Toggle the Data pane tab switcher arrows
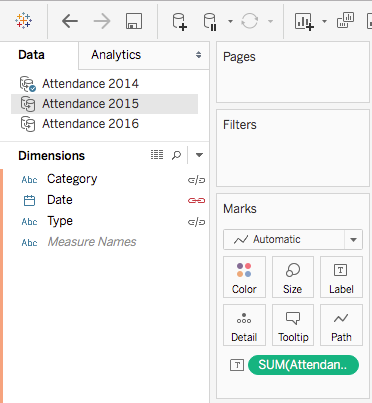Screen dimensions: 372x403 (x=199, y=55)
